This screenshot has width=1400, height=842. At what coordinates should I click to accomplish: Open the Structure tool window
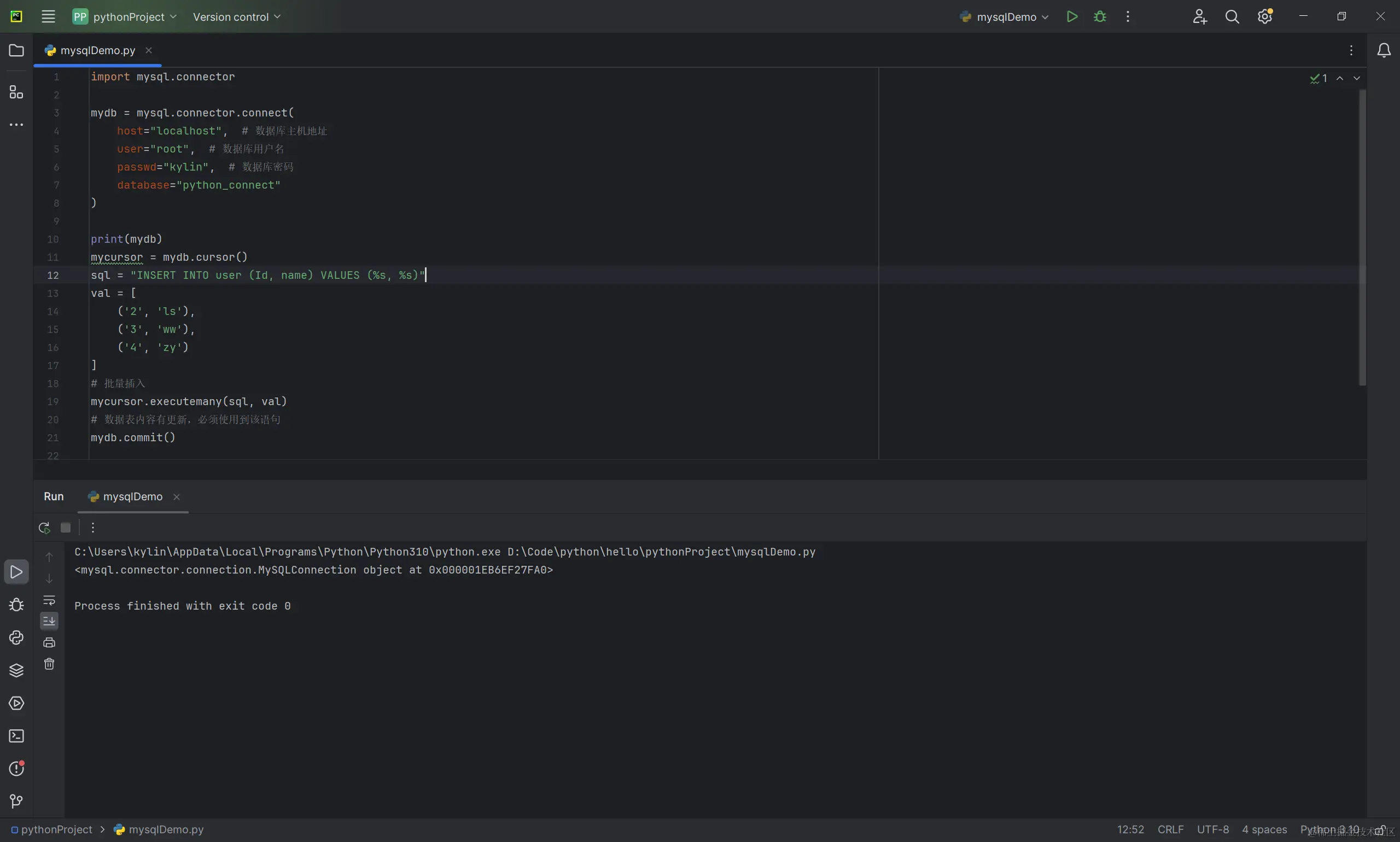16,92
